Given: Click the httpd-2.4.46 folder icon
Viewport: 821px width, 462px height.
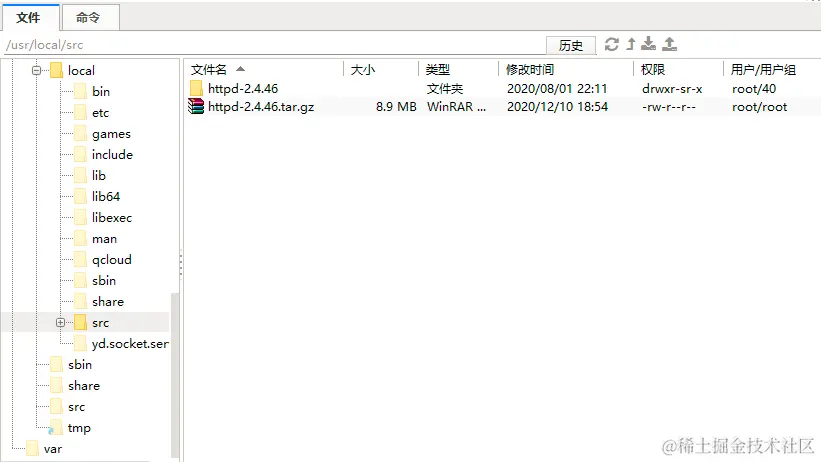Looking at the screenshot, I should point(196,88).
